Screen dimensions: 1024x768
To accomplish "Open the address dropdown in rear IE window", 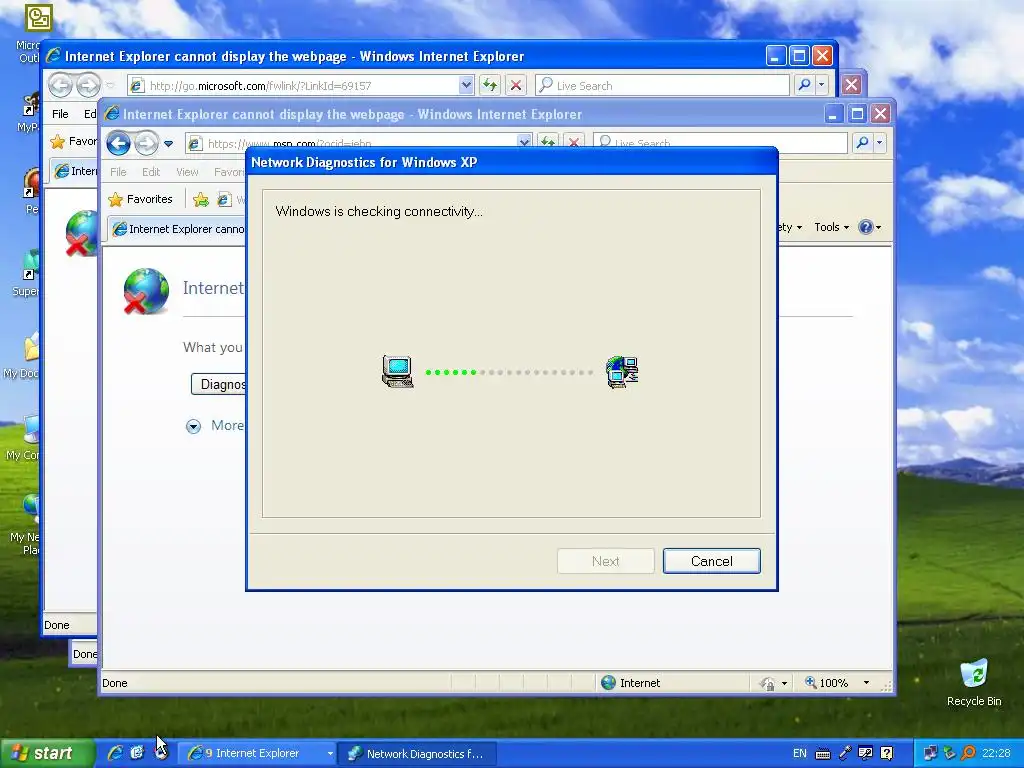I will tap(466, 85).
